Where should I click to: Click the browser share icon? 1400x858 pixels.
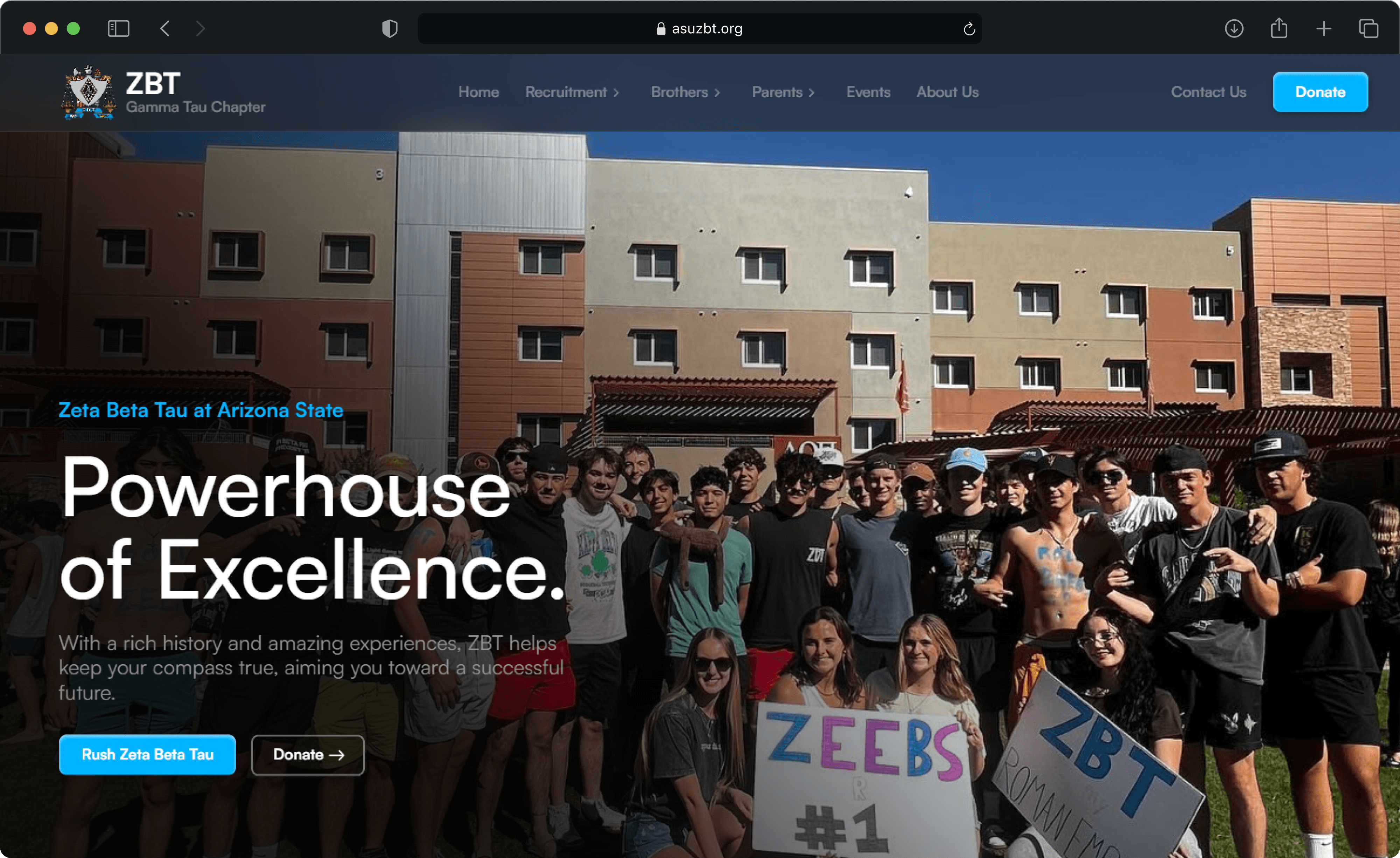(1279, 28)
